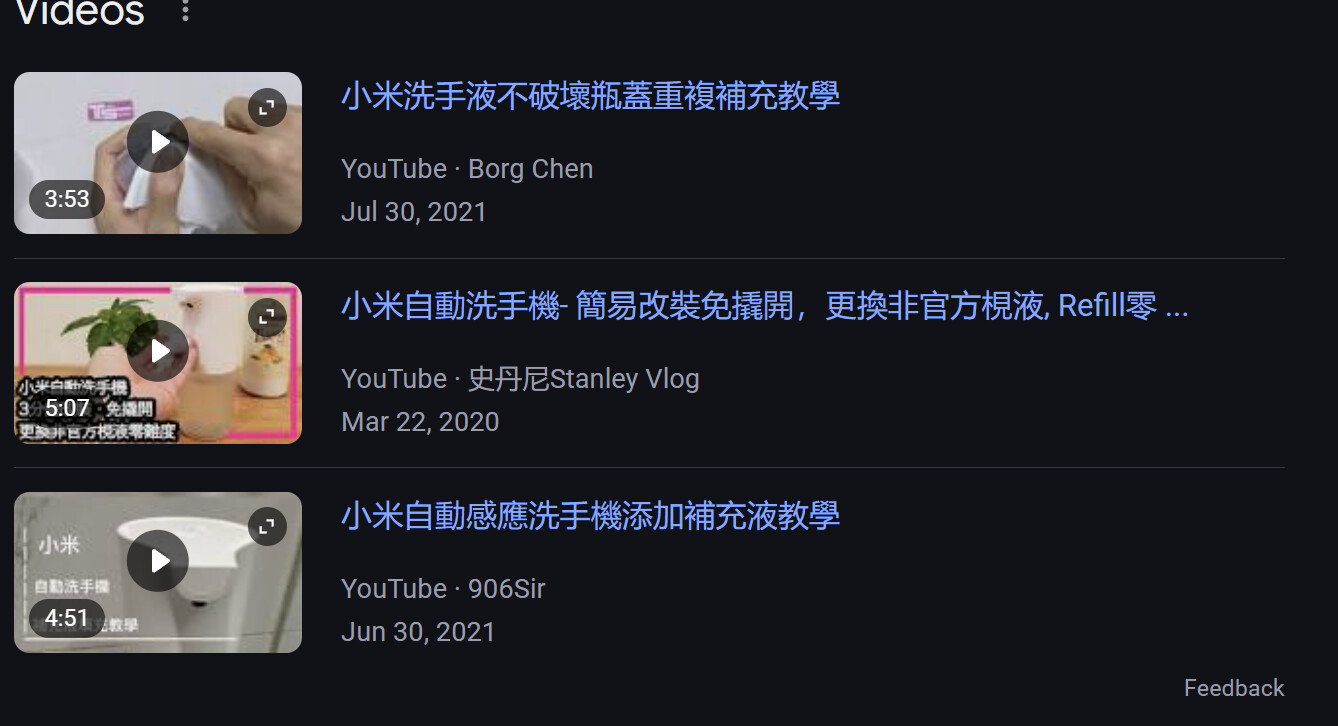
Task: Click the Videos section heading
Action: point(80,12)
